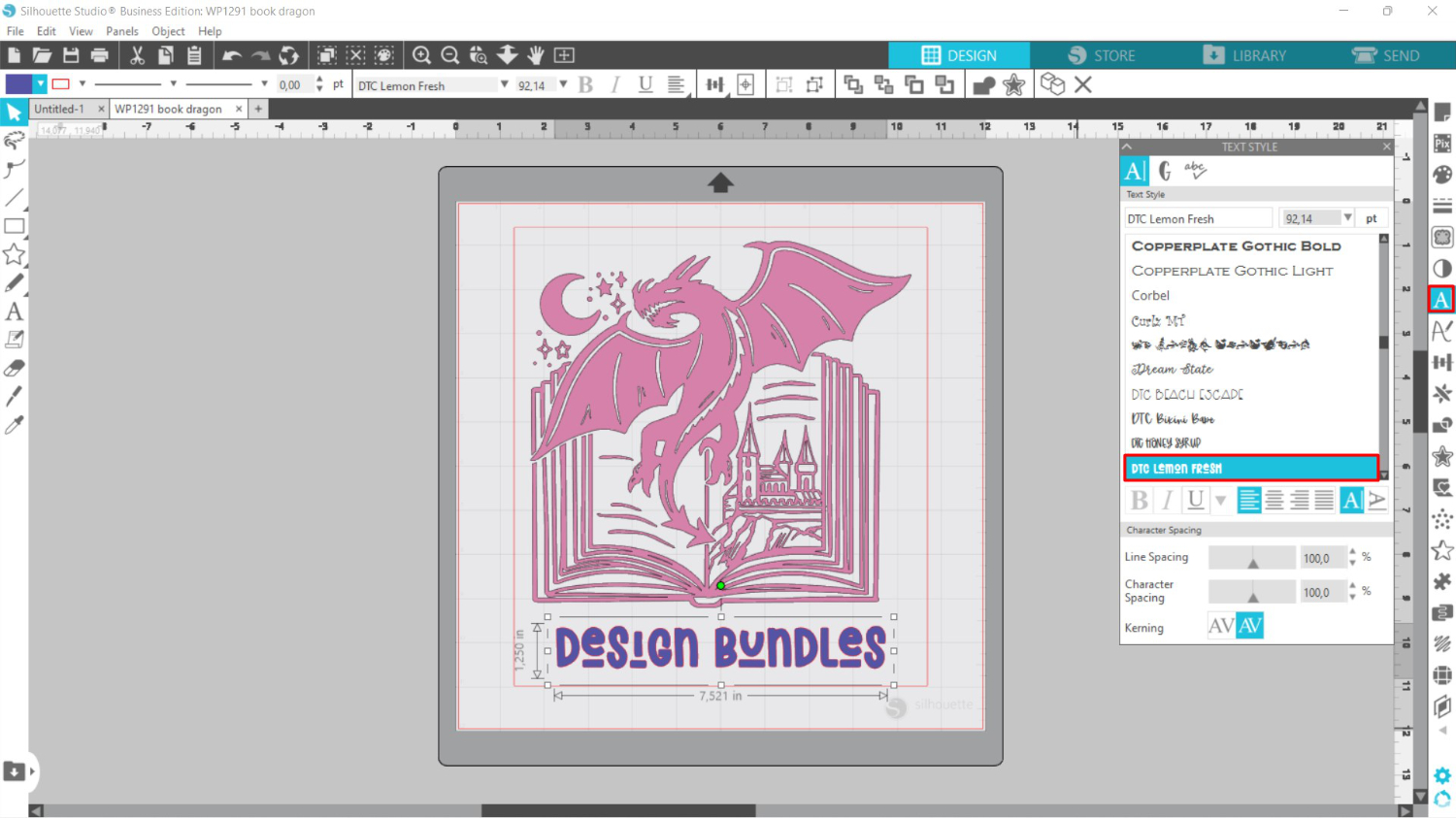
Task: Toggle Underline in Text Style panel
Action: (x=1196, y=500)
